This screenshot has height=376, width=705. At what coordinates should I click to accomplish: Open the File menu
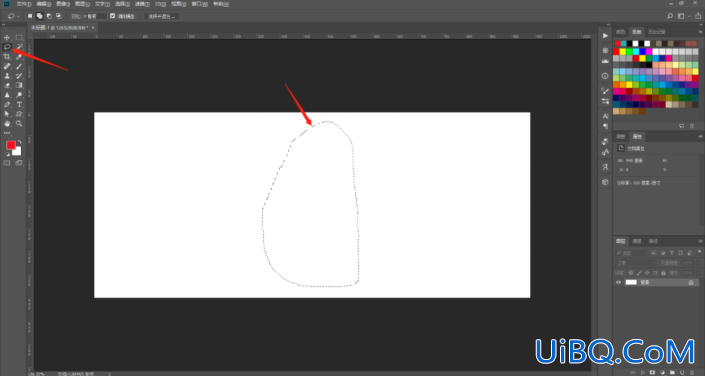pos(24,4)
